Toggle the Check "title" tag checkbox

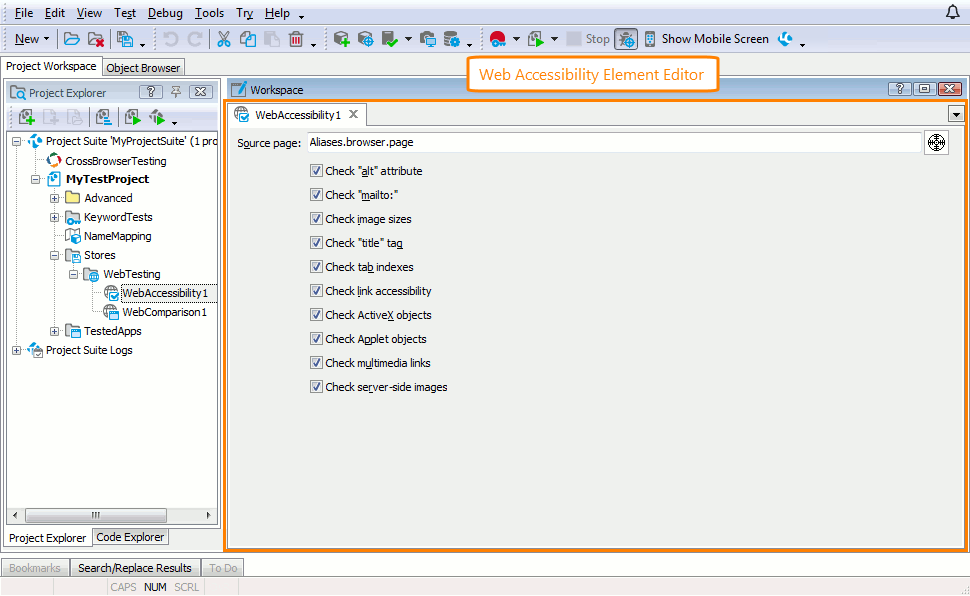coord(316,243)
